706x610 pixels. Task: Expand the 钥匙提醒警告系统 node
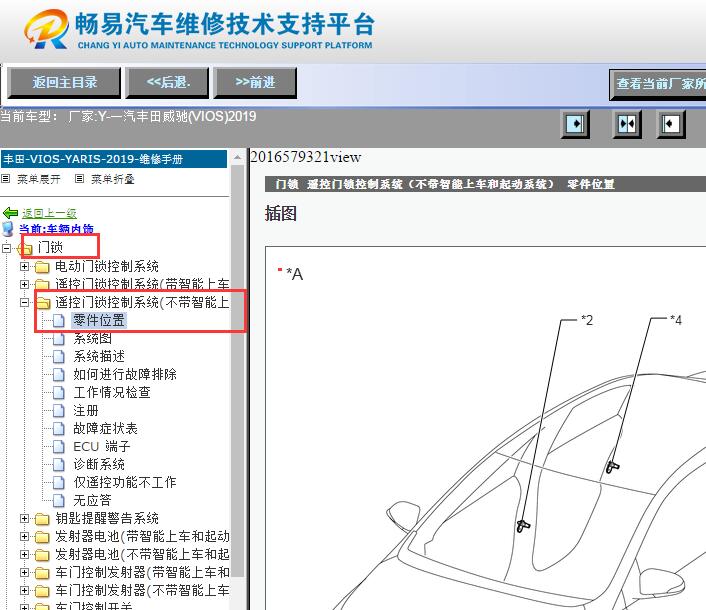(x=24, y=519)
